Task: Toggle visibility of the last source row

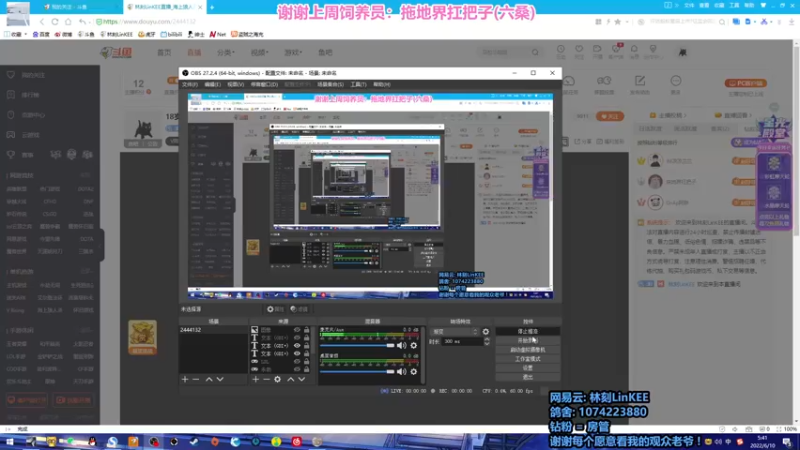Action: [x=297, y=369]
